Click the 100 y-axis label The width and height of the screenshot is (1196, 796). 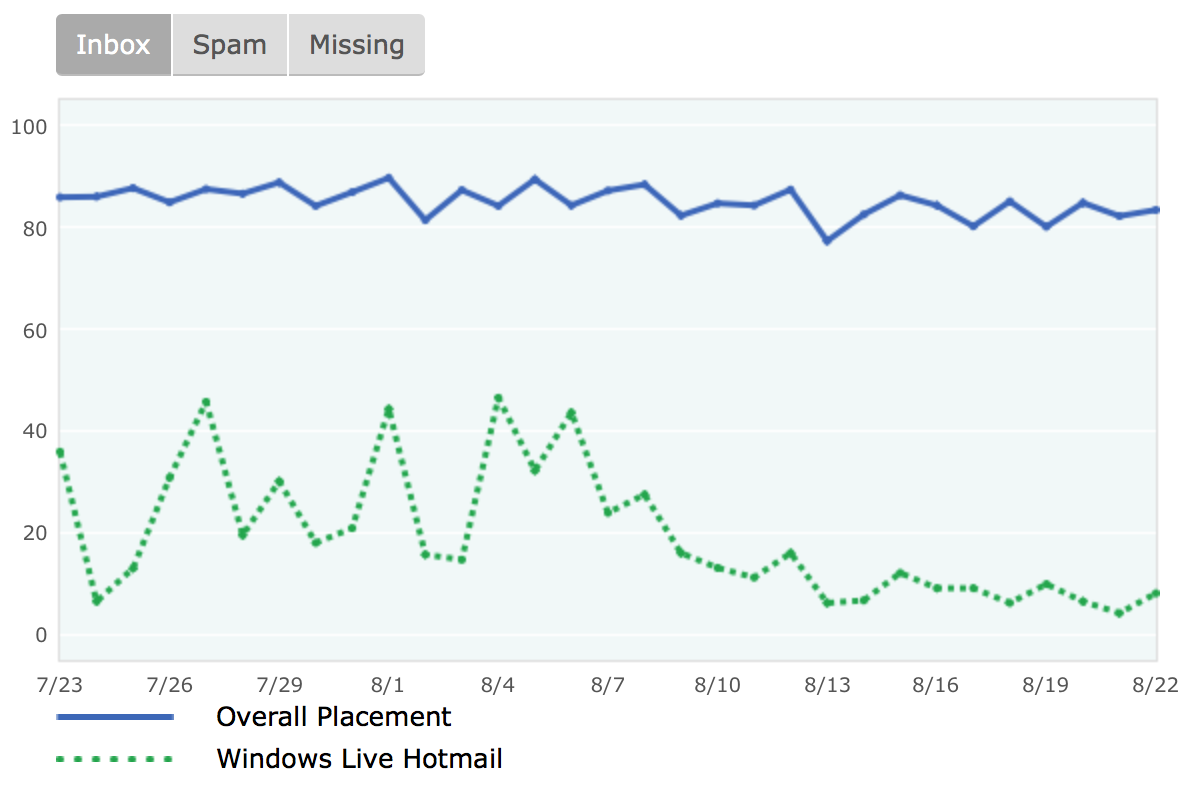[x=29, y=127]
